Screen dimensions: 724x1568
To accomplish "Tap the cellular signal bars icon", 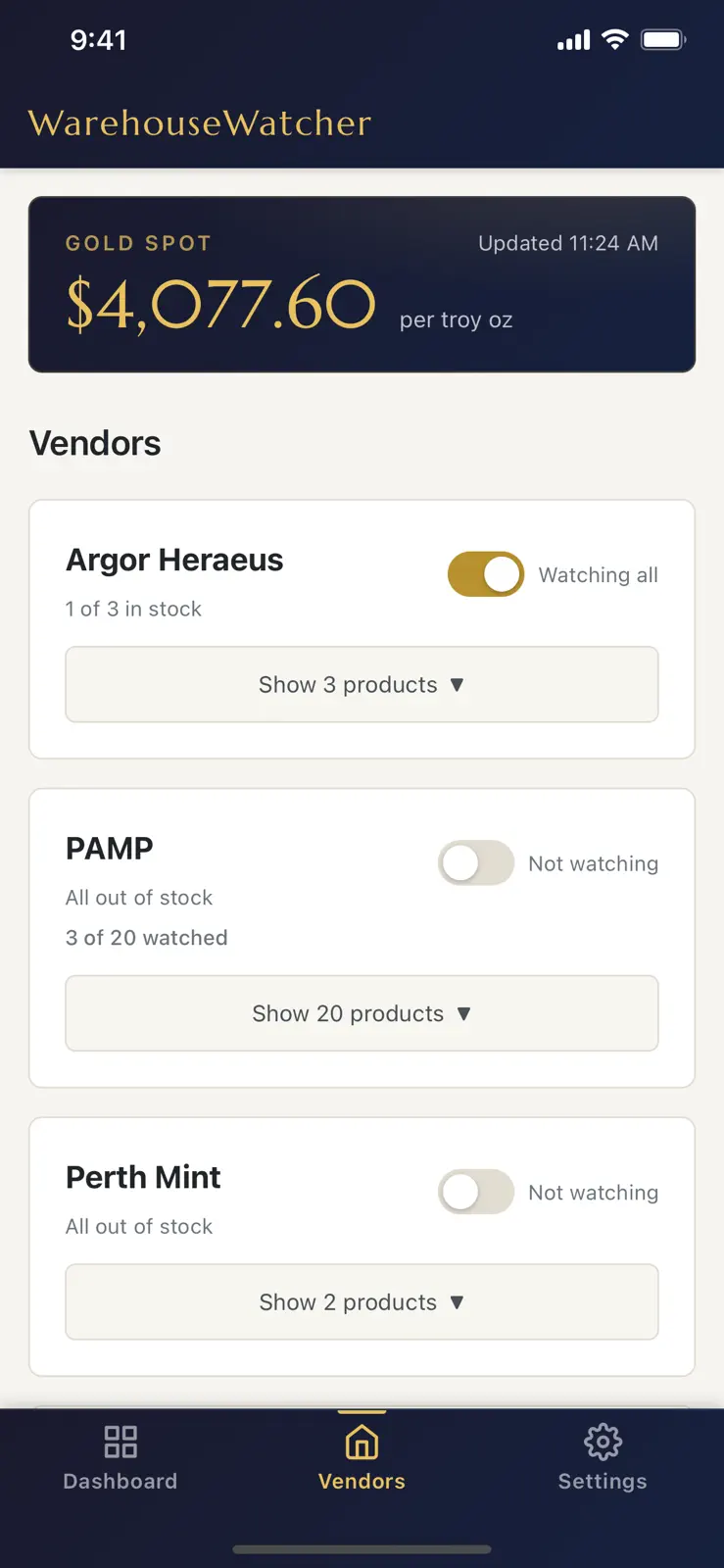I will pyautogui.click(x=574, y=40).
